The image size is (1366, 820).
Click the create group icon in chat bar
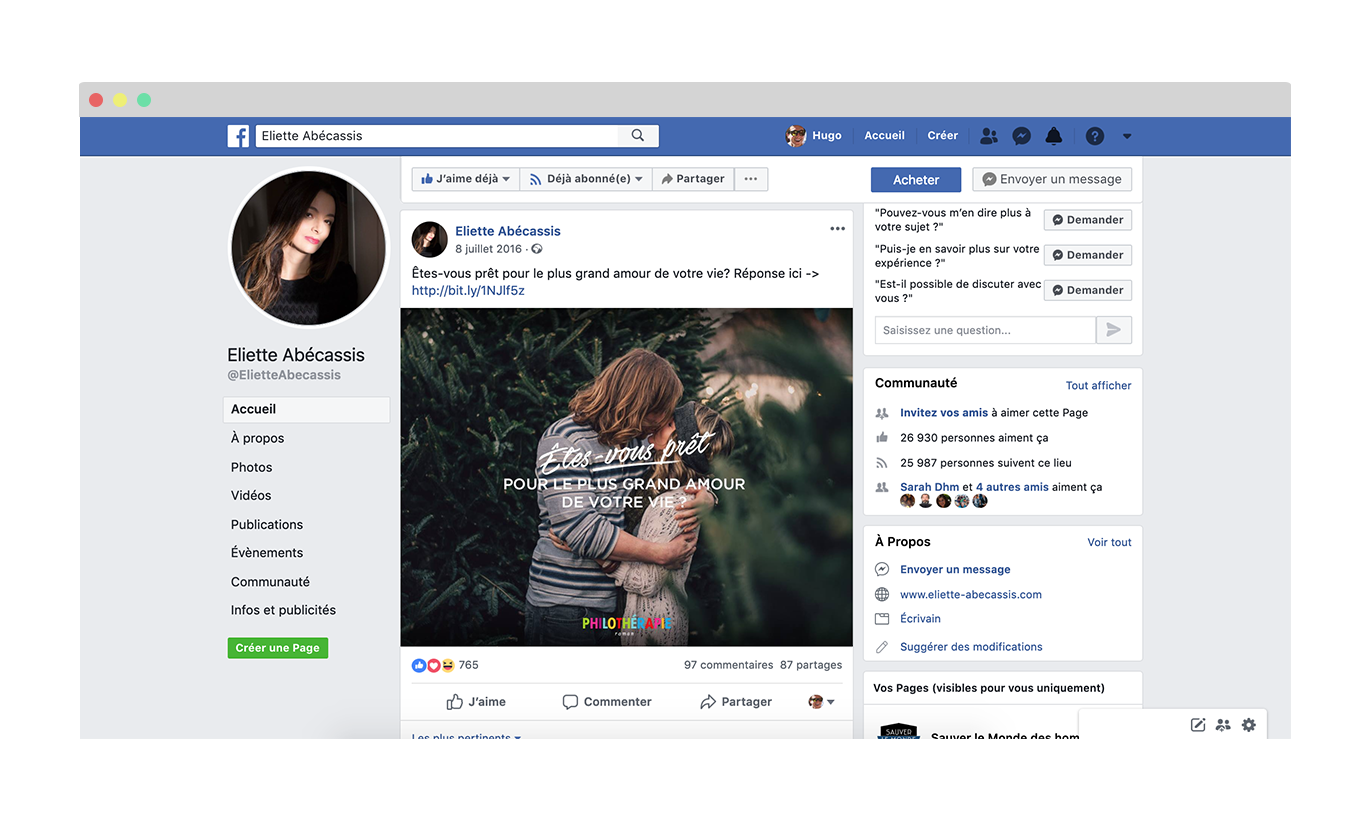coord(1223,725)
